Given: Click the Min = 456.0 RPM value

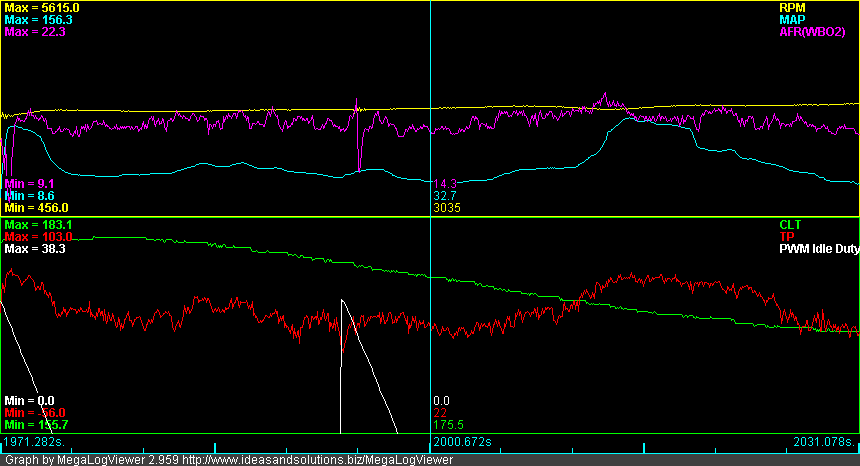Looking at the screenshot, I should point(36,208).
